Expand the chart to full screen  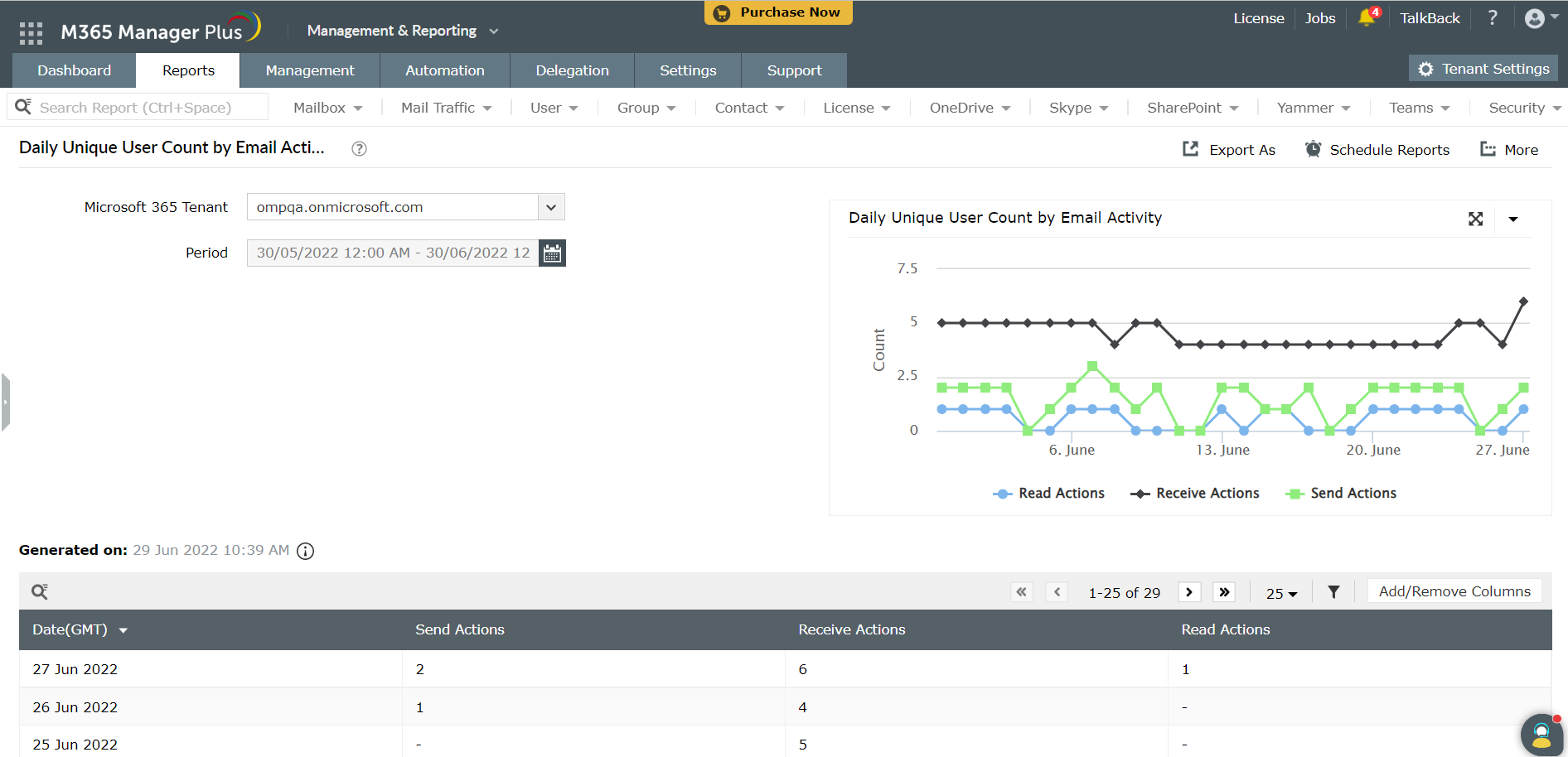(x=1475, y=219)
